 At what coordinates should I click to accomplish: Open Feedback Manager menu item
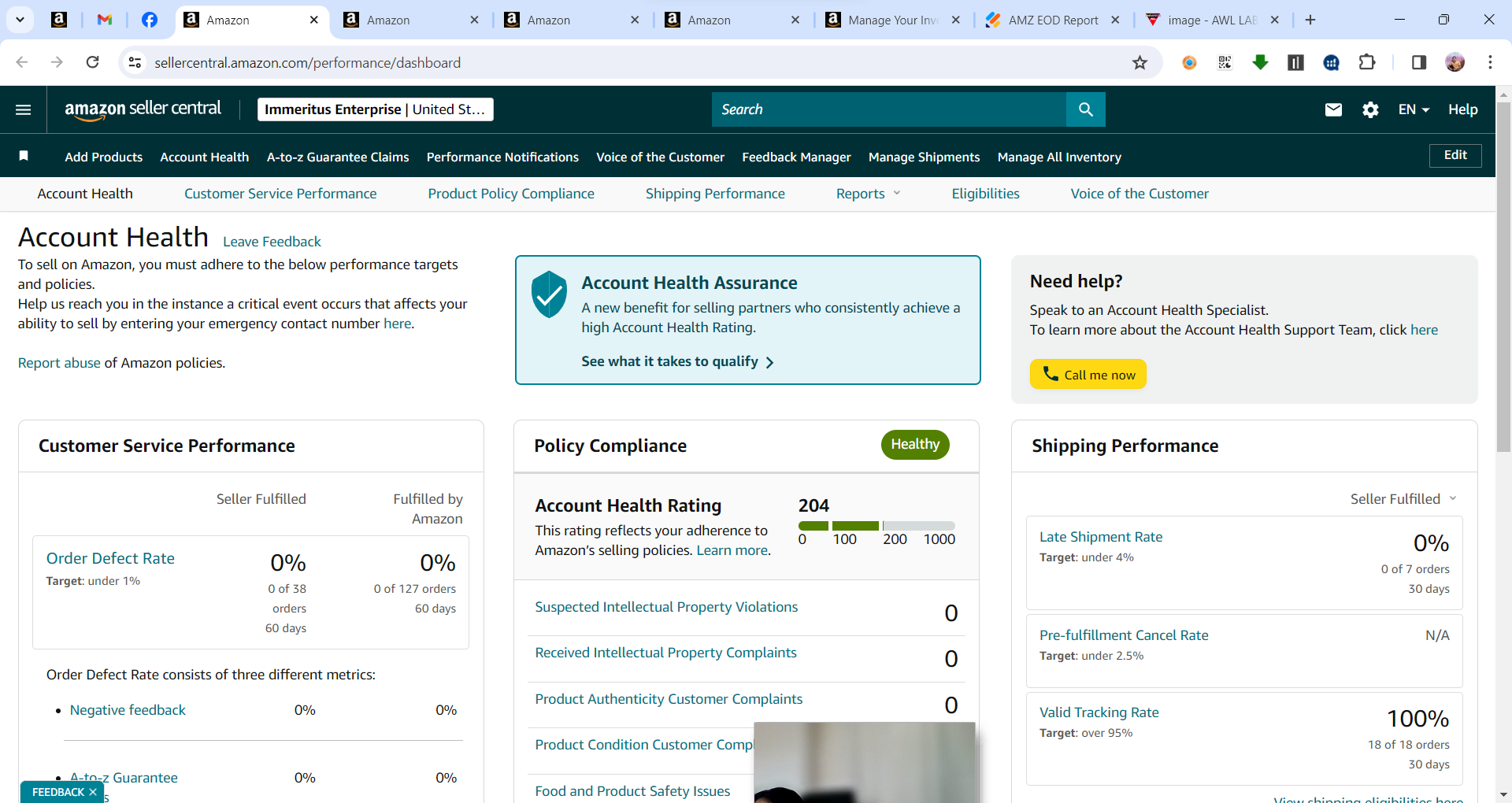796,157
